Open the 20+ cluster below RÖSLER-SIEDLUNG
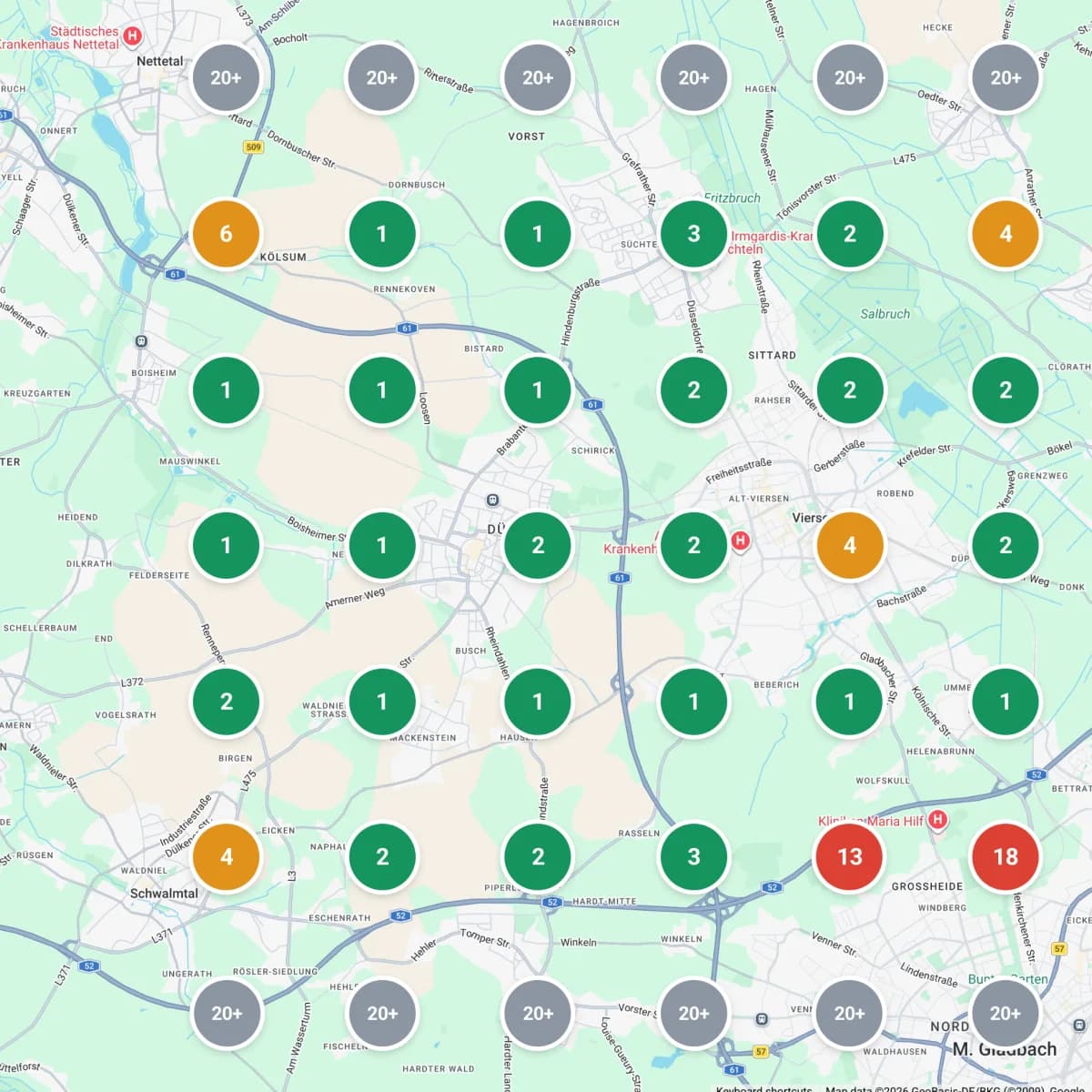This screenshot has width=1092, height=1092. click(226, 1013)
